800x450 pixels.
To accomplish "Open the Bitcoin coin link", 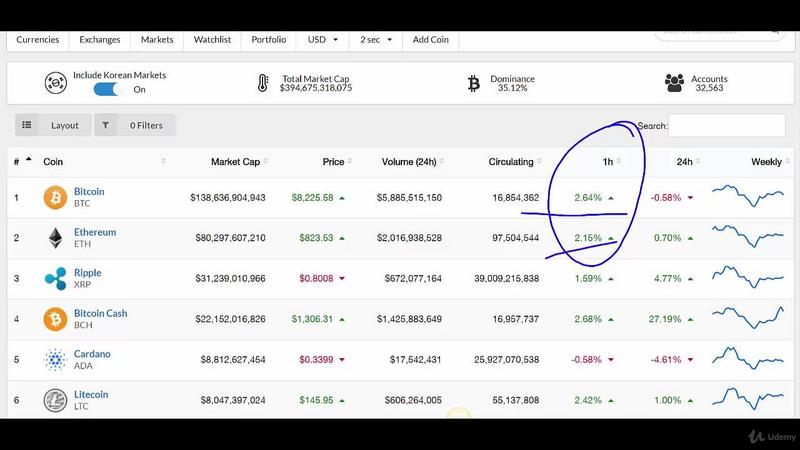I will [x=89, y=191].
